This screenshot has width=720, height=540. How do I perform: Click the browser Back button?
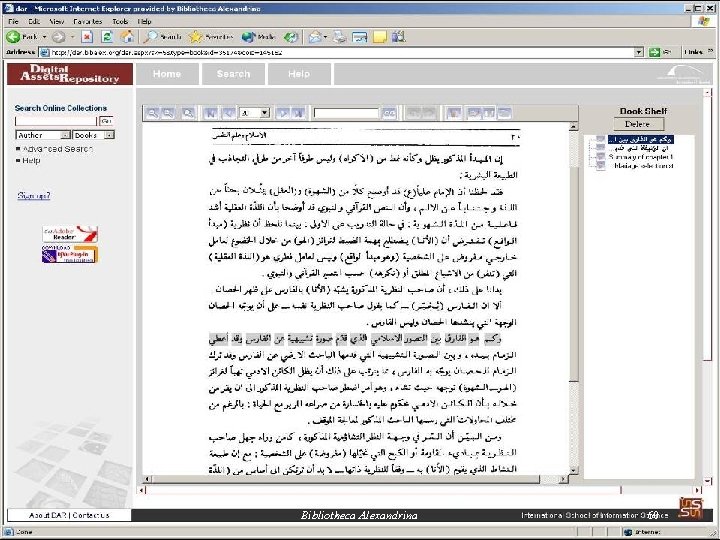pos(22,37)
